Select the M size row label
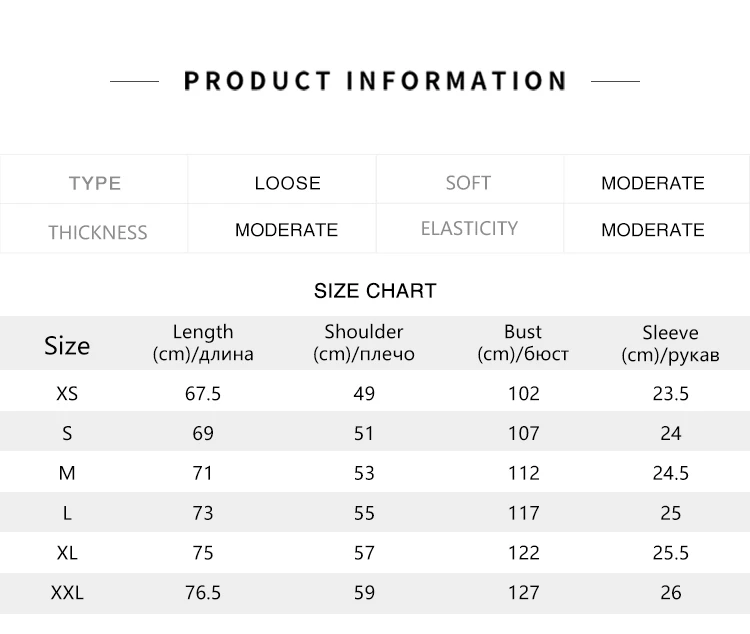This screenshot has height=634, width=750. pyautogui.click(x=67, y=473)
